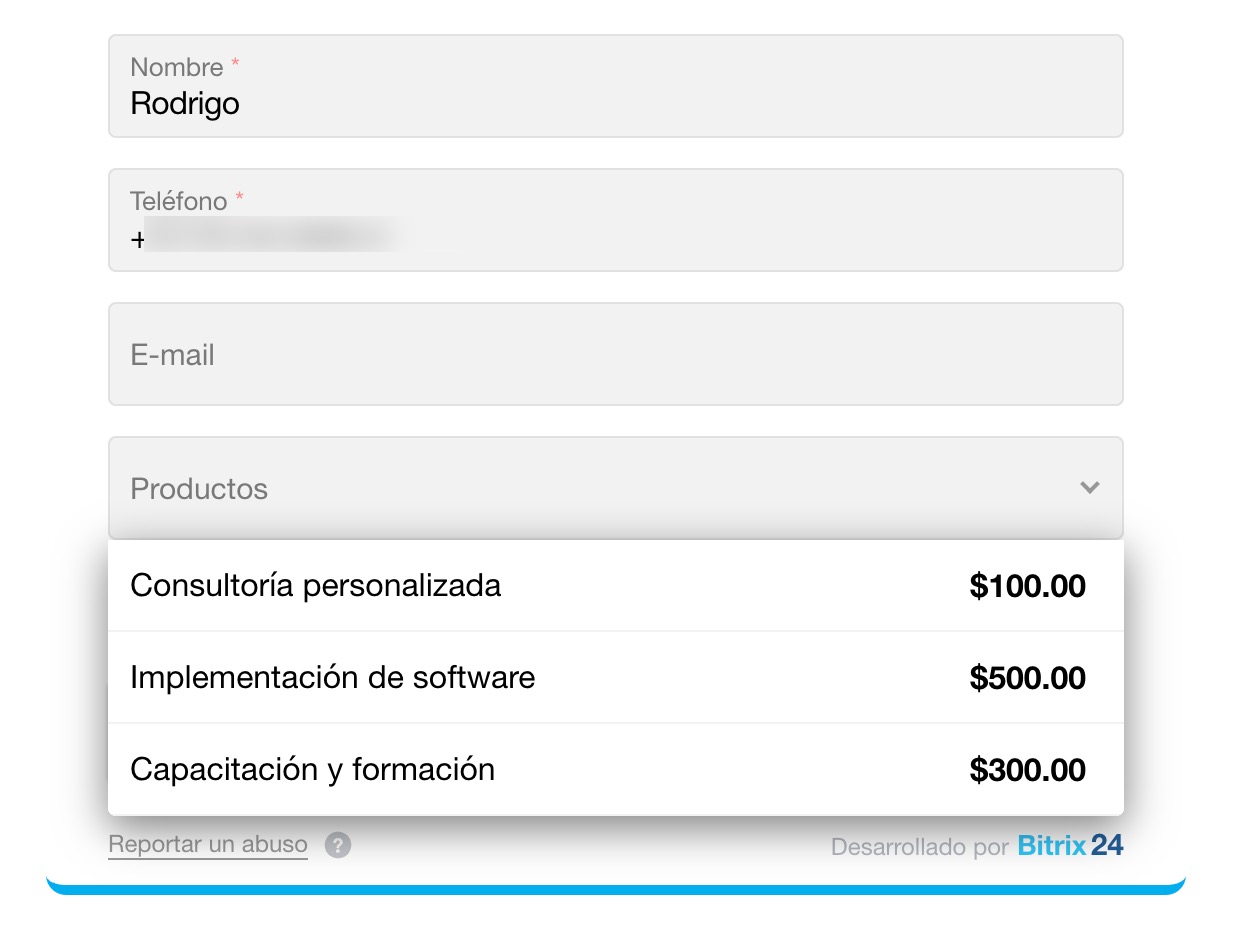
Task: Pick Capacitación y formación from list
Action: tap(313, 769)
